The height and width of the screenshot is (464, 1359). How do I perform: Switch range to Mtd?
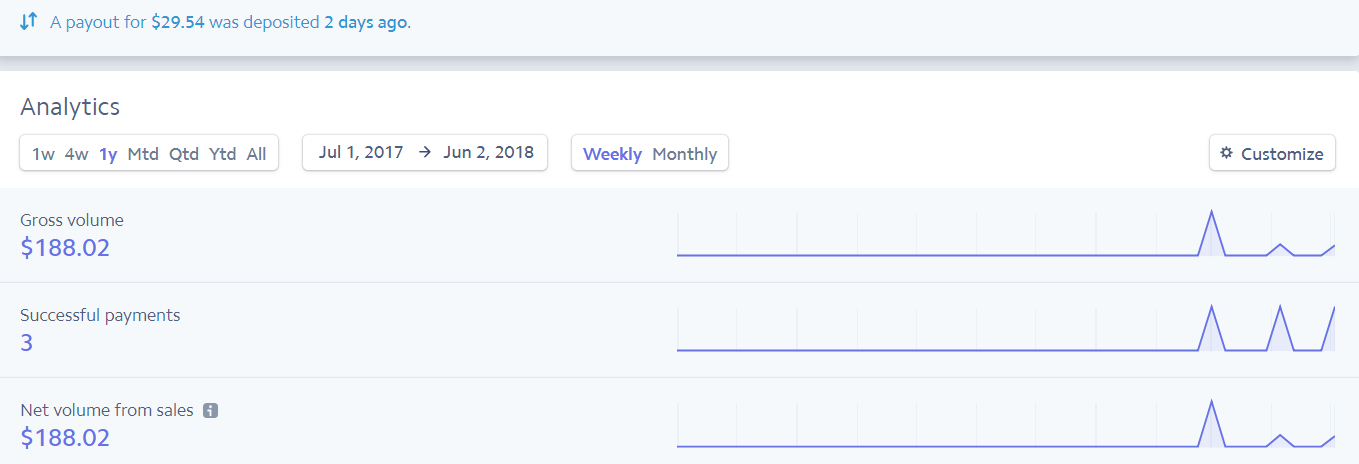point(143,154)
